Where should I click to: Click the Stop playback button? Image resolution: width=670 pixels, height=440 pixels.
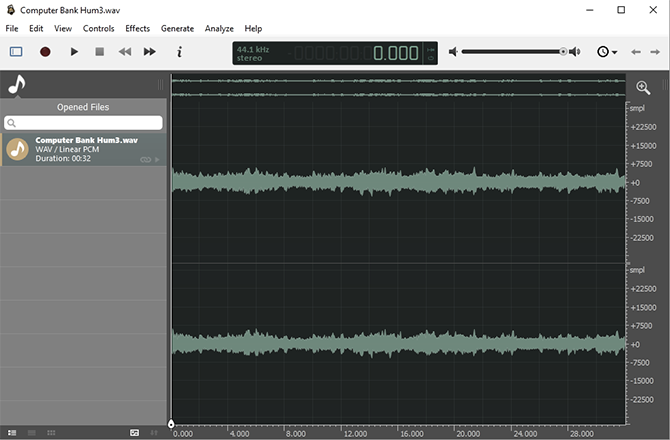pyautogui.click(x=99, y=52)
